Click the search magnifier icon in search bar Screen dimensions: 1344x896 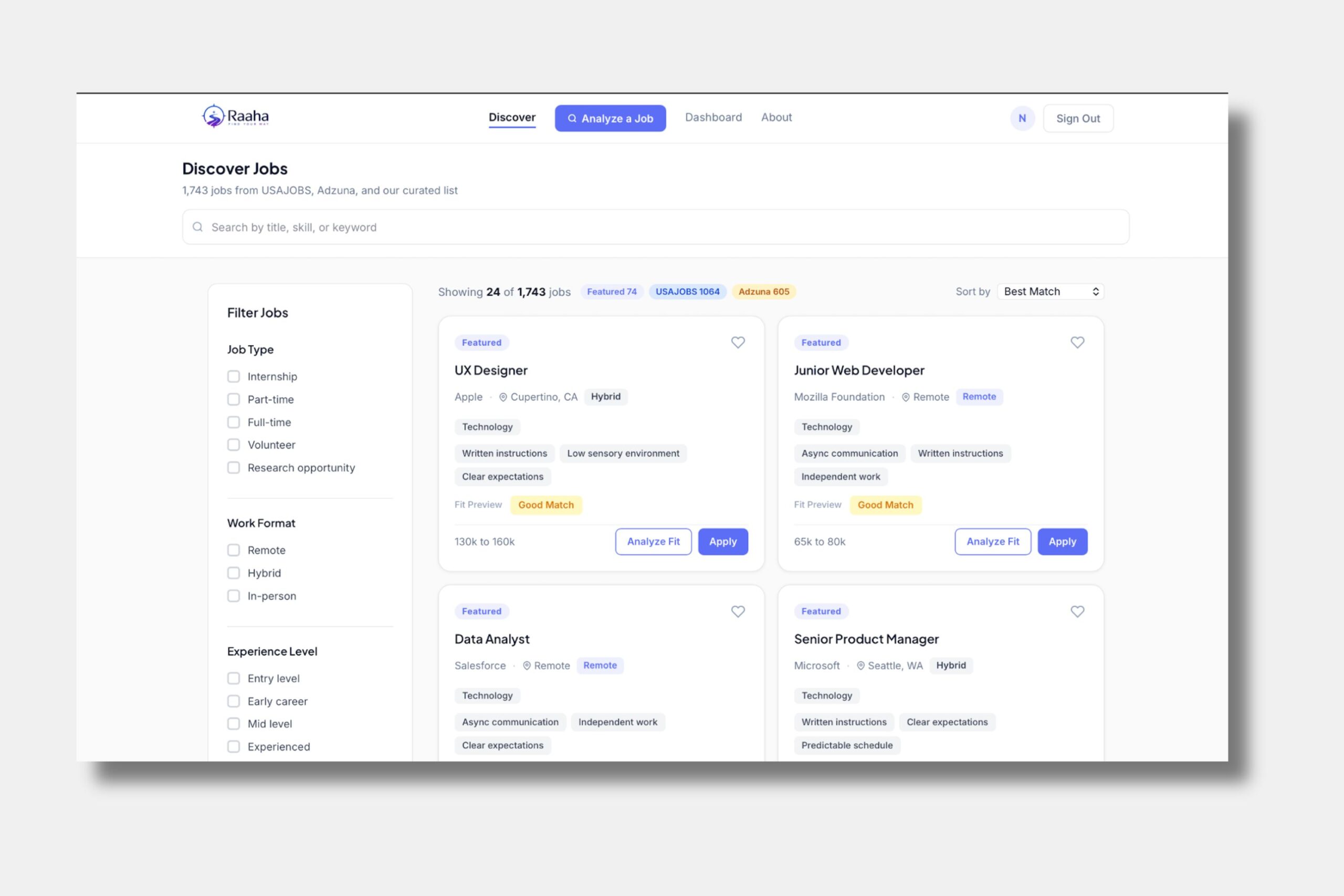pyautogui.click(x=198, y=227)
